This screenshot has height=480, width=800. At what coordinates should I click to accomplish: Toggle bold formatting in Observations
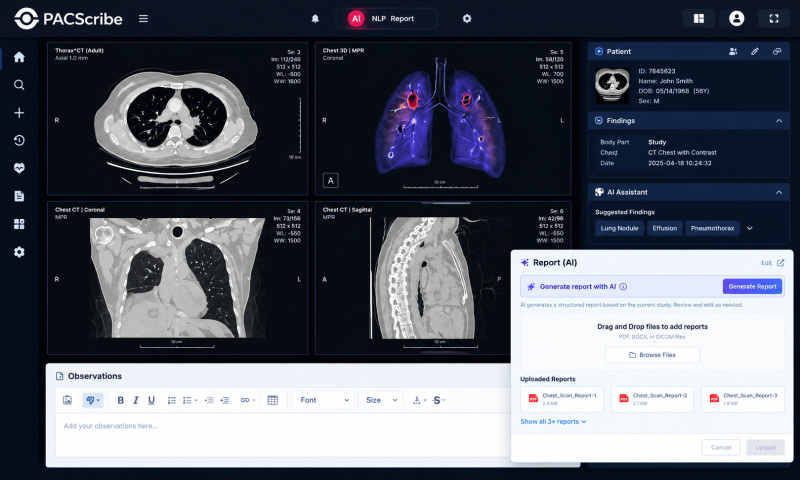pos(120,400)
